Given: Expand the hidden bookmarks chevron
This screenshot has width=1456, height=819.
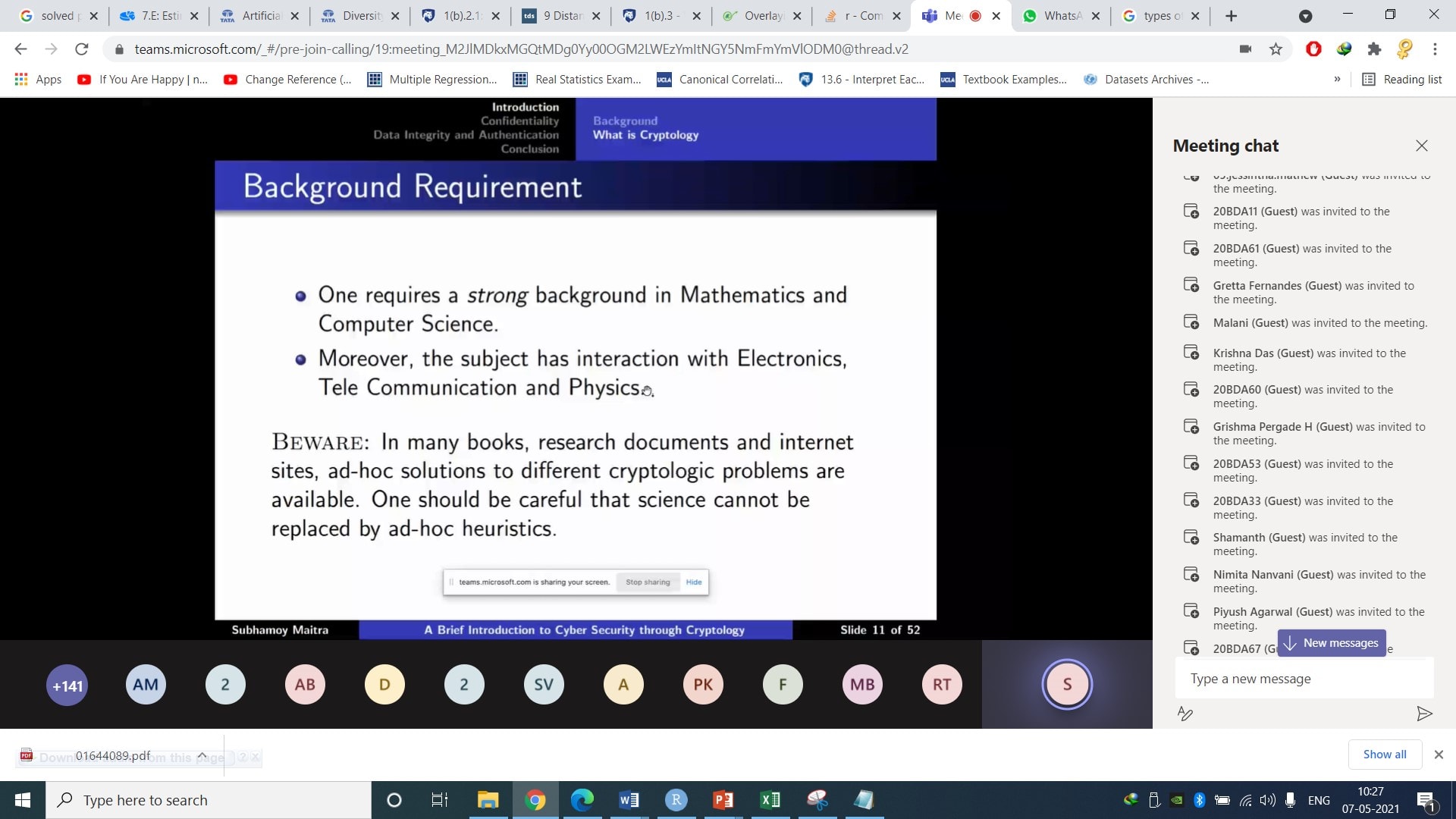Looking at the screenshot, I should point(1337,79).
